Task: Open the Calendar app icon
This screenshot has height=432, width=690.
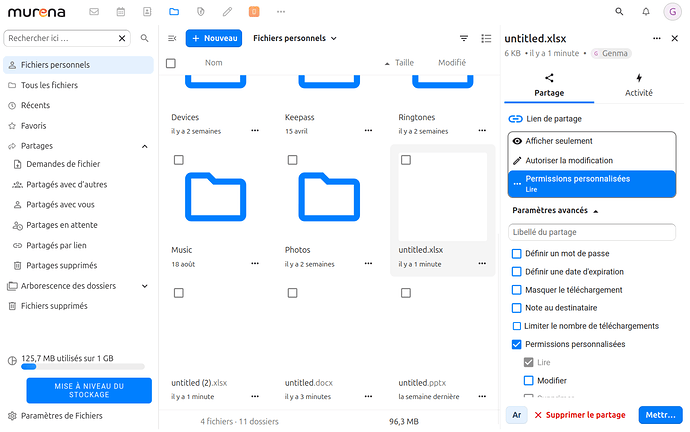Action: tap(121, 12)
